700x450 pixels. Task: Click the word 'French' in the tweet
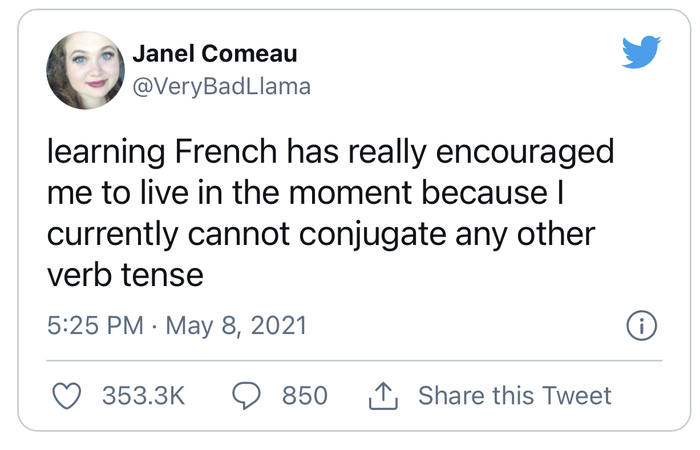(224, 153)
